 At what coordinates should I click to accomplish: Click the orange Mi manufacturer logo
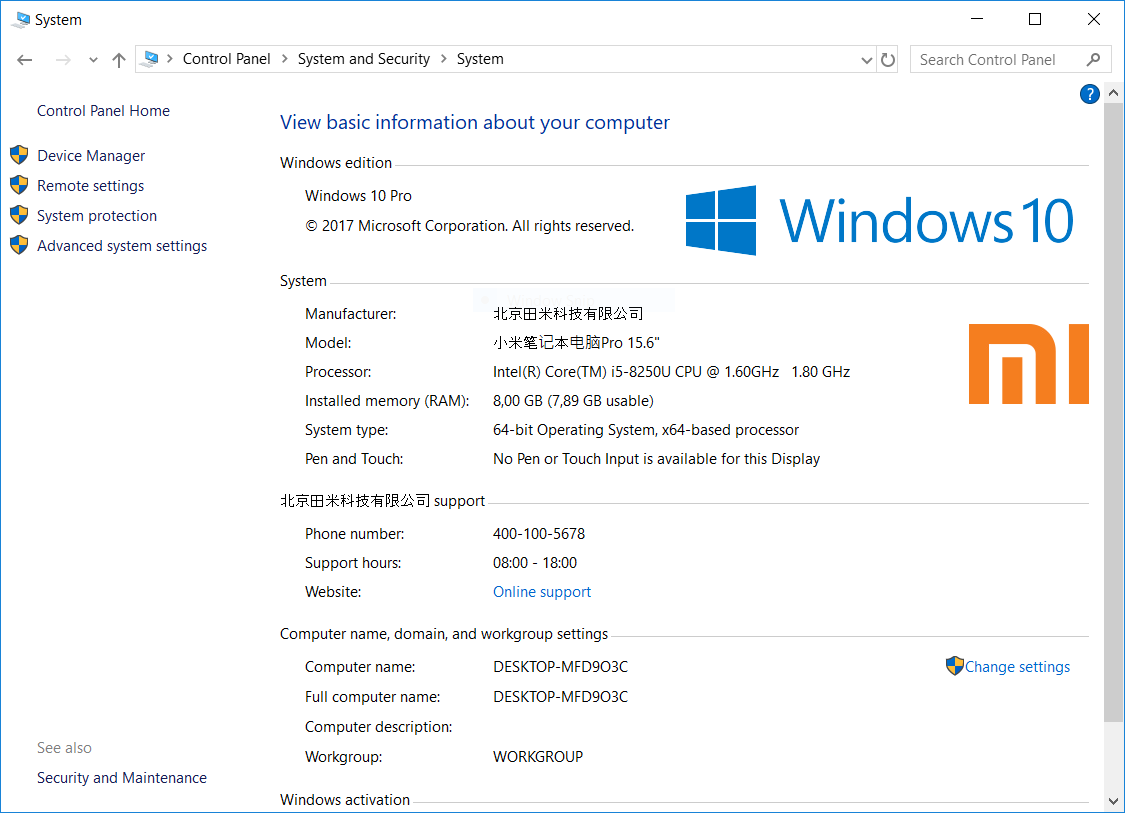pos(1028,364)
